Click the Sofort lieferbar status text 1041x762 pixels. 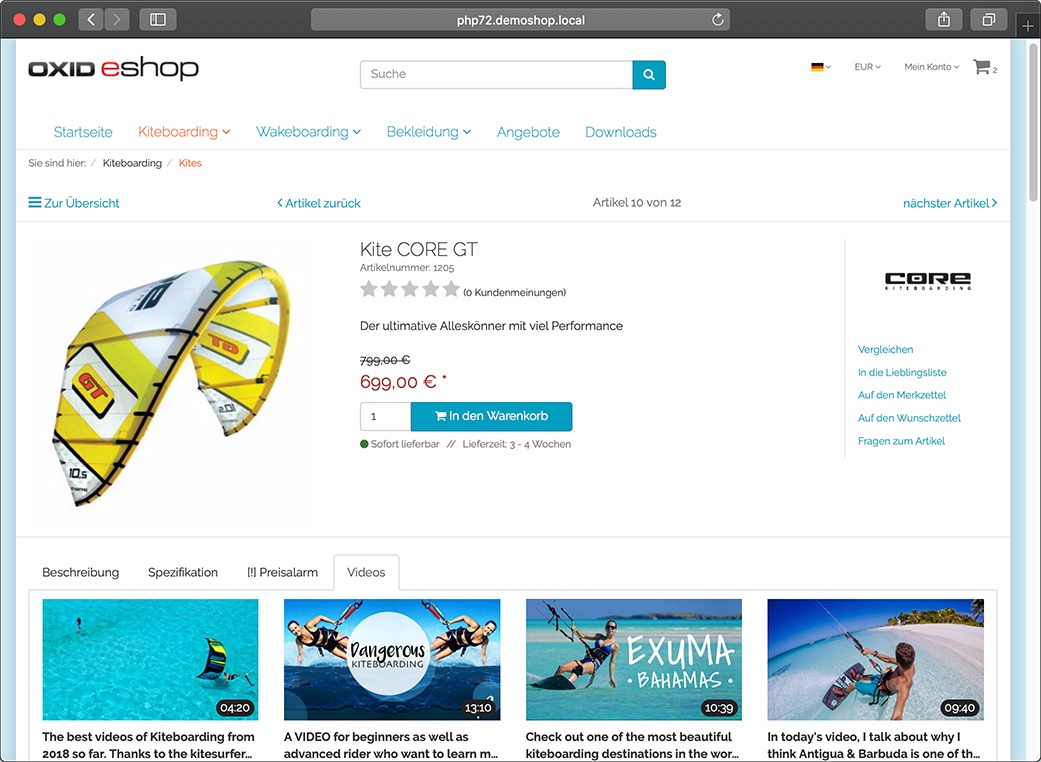tap(405, 445)
